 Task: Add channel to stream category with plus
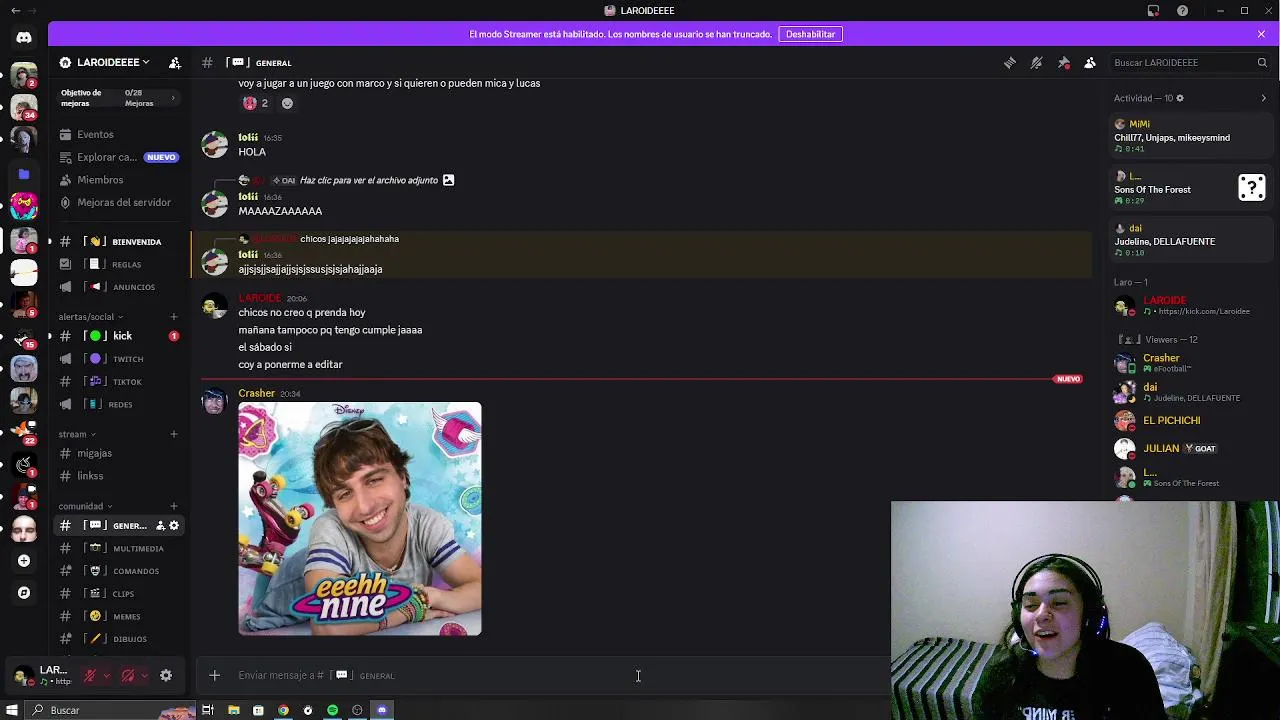tap(174, 434)
